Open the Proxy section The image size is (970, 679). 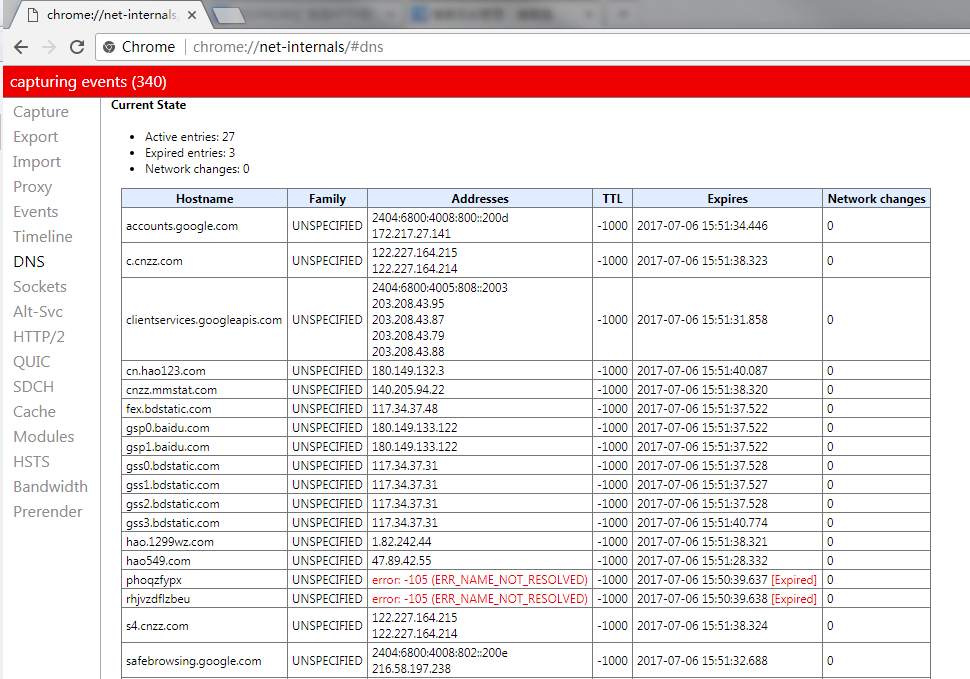coord(32,187)
